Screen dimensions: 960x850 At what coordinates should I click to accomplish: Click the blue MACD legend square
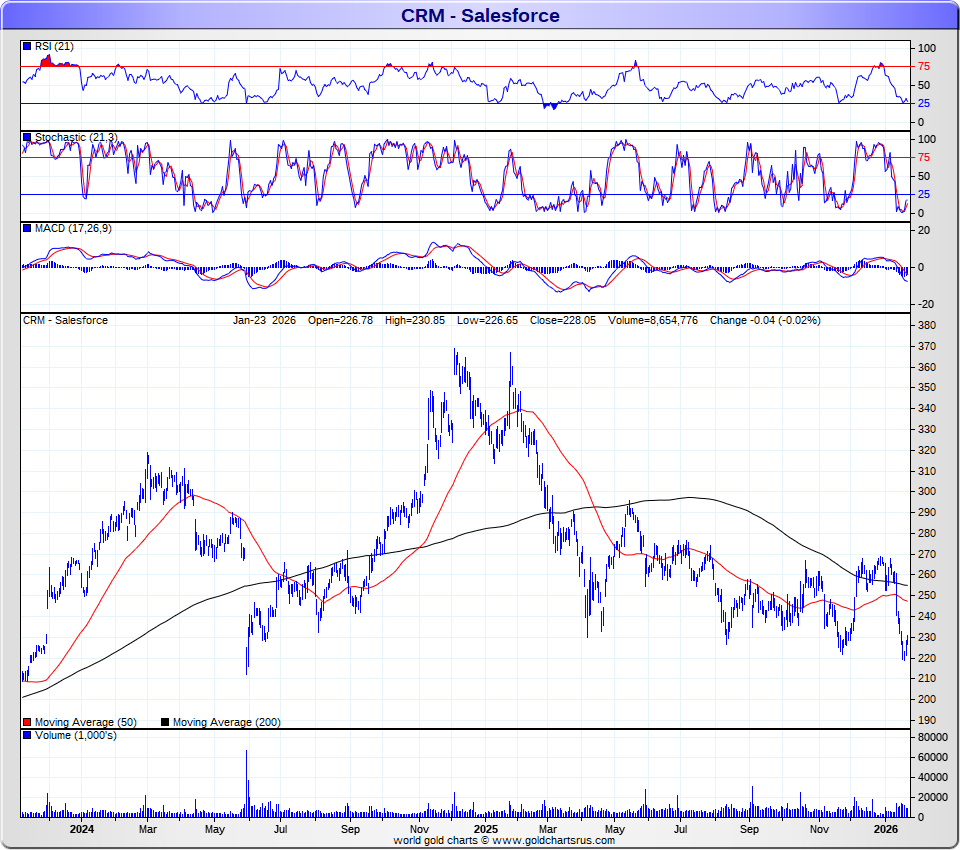(27, 228)
